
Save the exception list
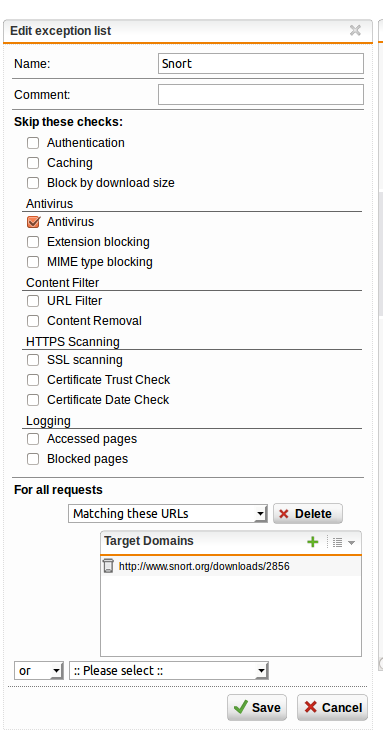(x=257, y=707)
